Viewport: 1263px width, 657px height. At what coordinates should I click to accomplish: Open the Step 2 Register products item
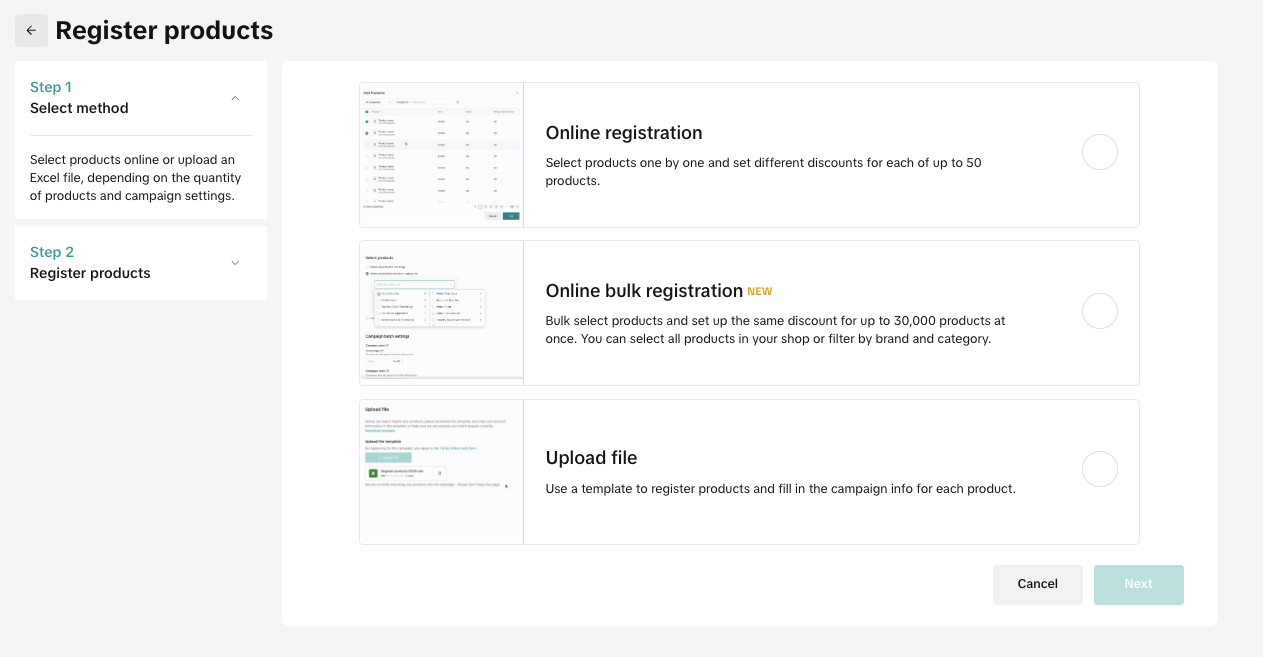coord(90,263)
